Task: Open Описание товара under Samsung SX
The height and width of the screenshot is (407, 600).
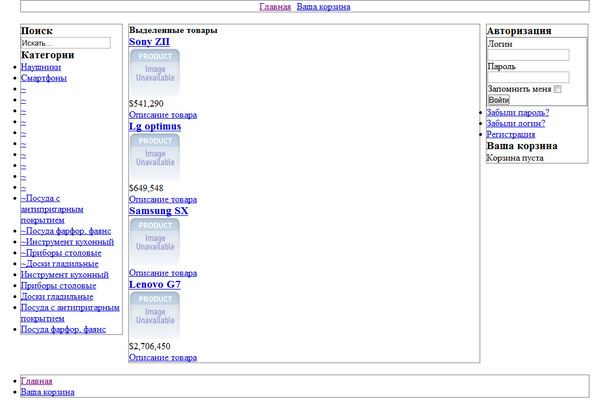Action: 163,273
